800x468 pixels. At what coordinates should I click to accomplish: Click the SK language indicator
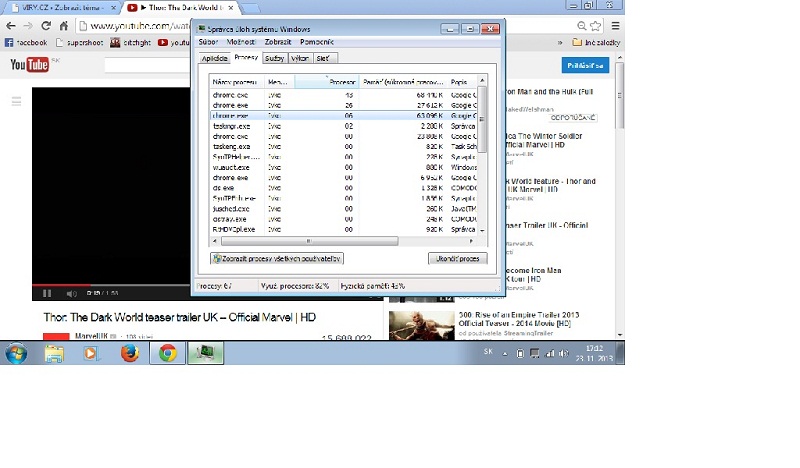488,352
